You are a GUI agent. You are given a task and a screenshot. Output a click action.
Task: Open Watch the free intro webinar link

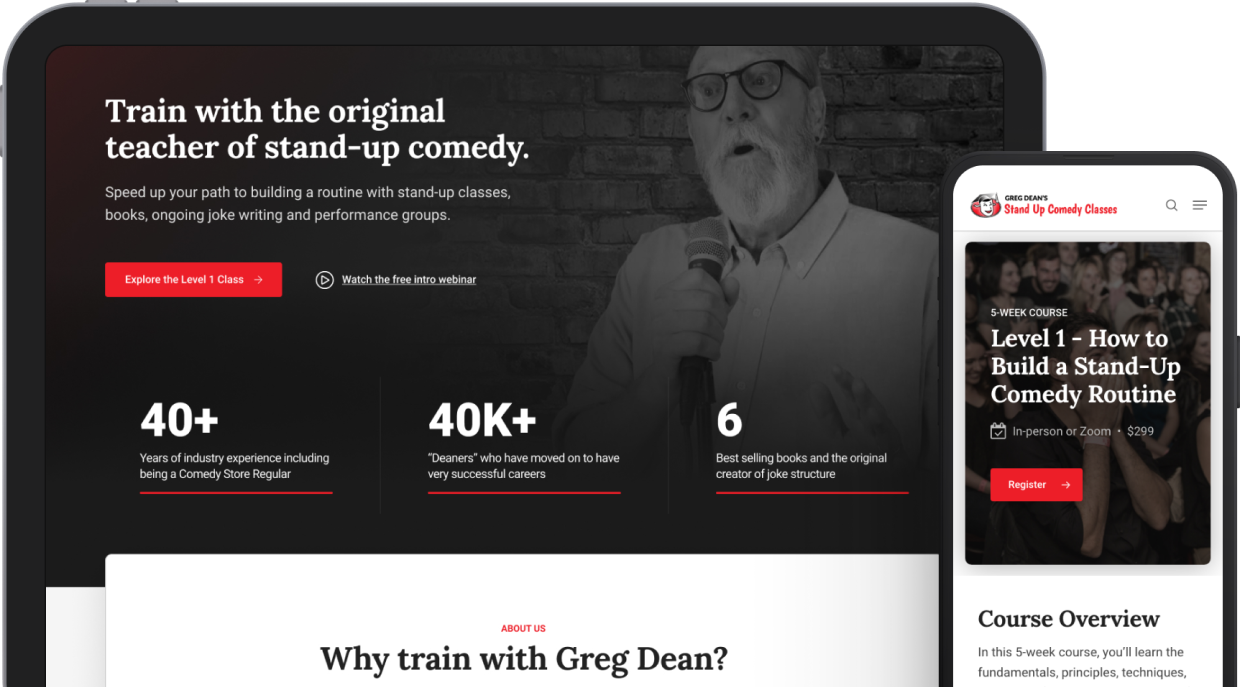click(409, 280)
